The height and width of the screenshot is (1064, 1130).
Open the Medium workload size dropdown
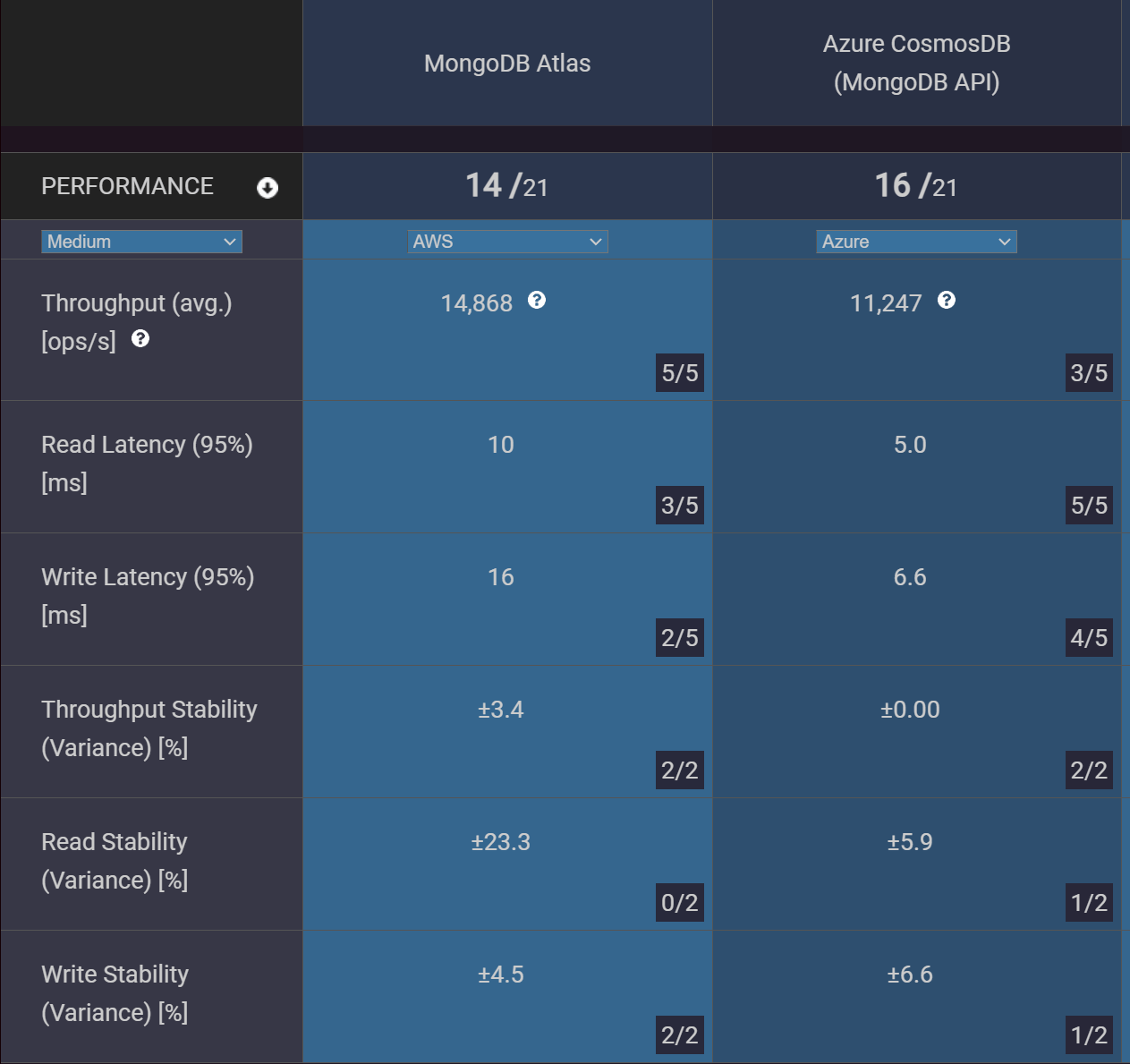click(x=140, y=241)
